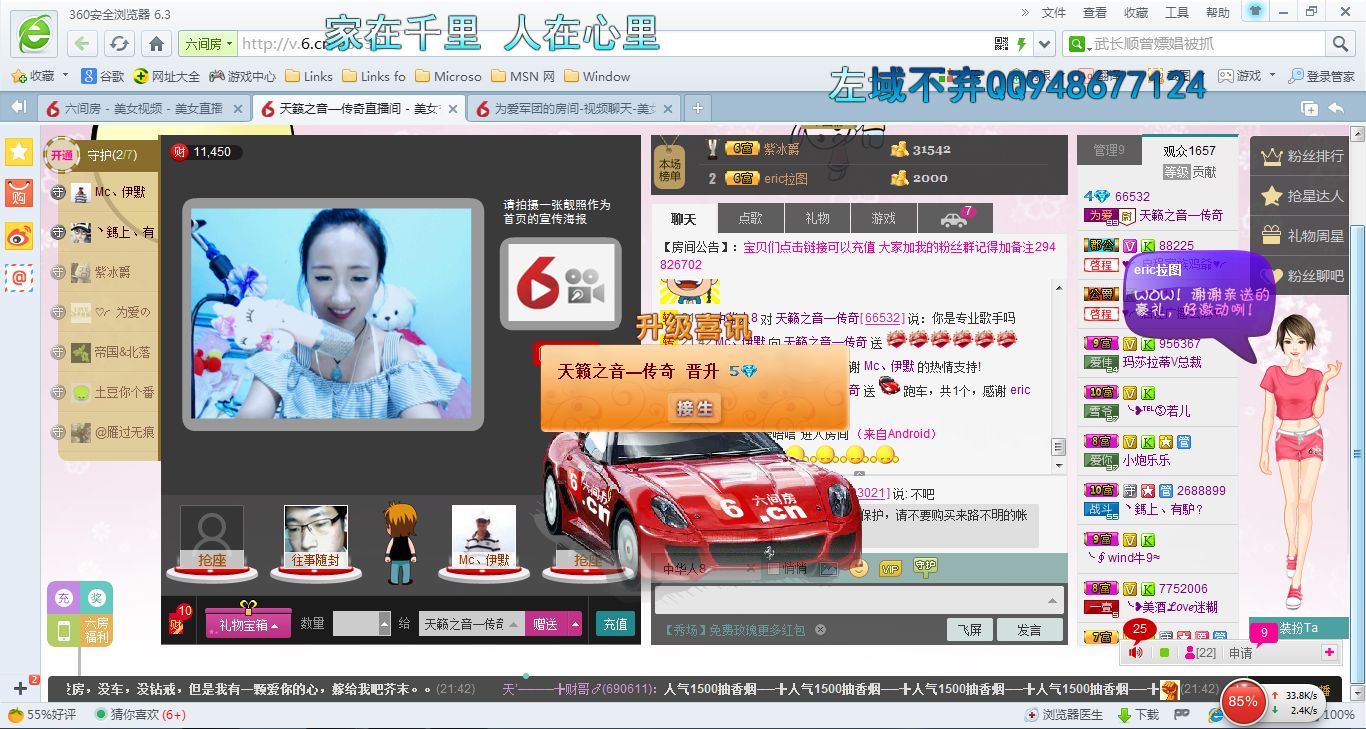The image size is (1366, 729).
Task: Switch to the 为爱军团的房间 browser tab
Action: [x=575, y=109]
